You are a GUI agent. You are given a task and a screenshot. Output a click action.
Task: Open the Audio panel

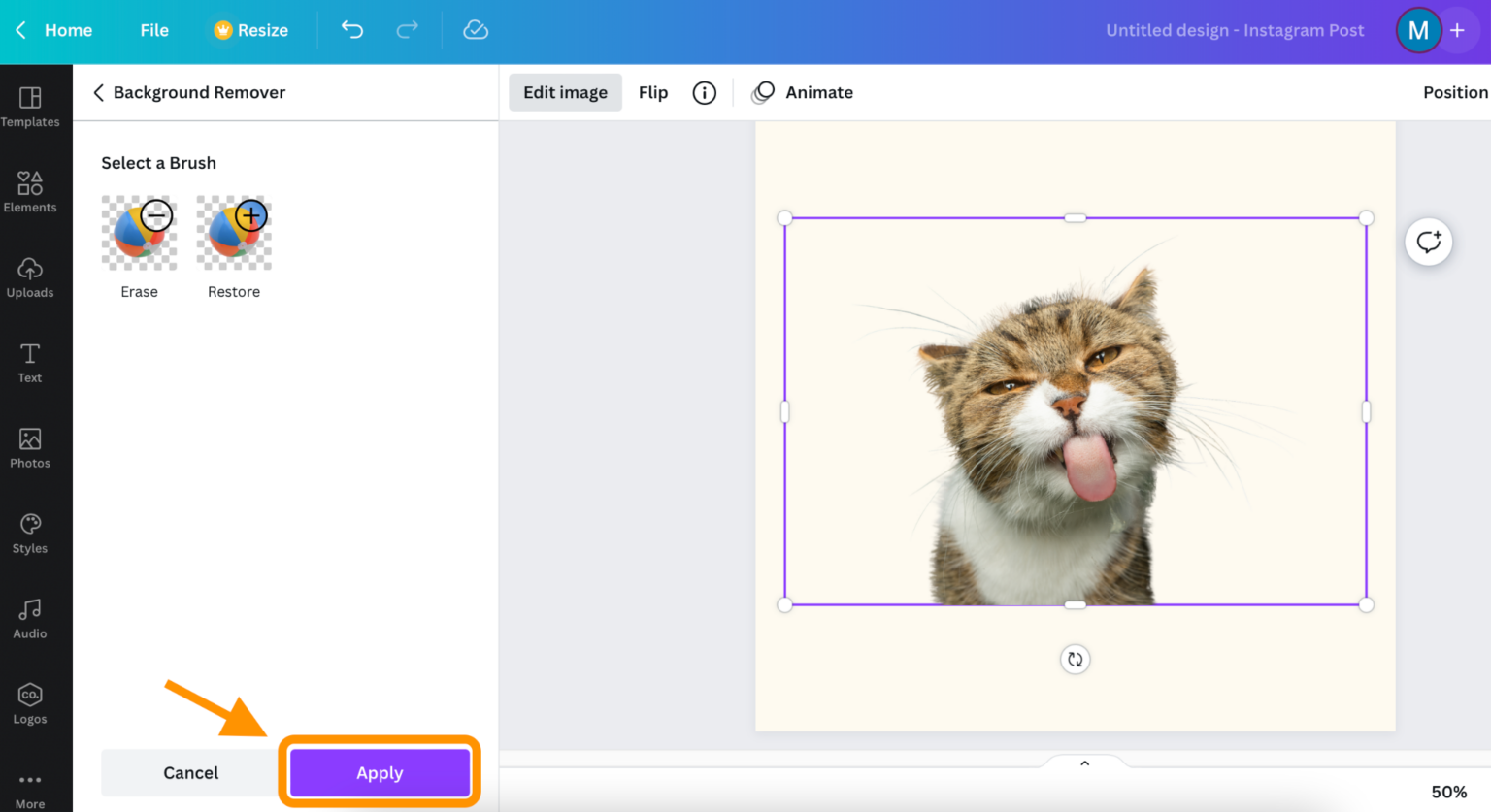[29, 619]
